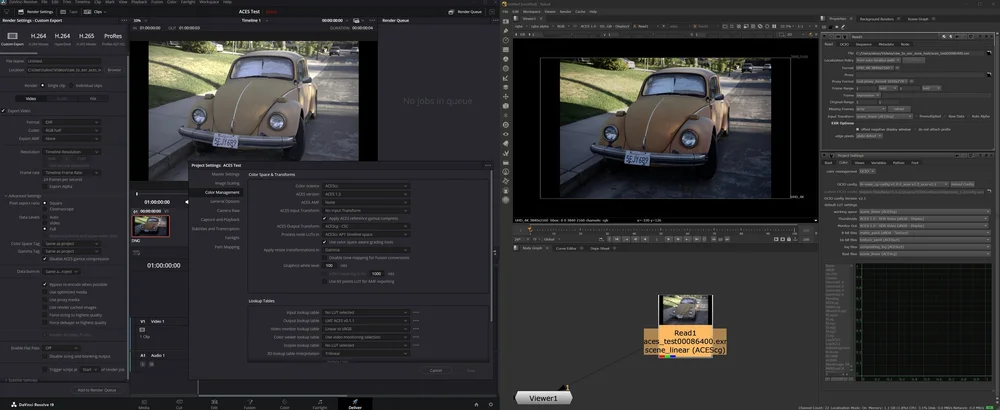
Task: Open the ACES version dropdown
Action: pyautogui.click(x=366, y=194)
